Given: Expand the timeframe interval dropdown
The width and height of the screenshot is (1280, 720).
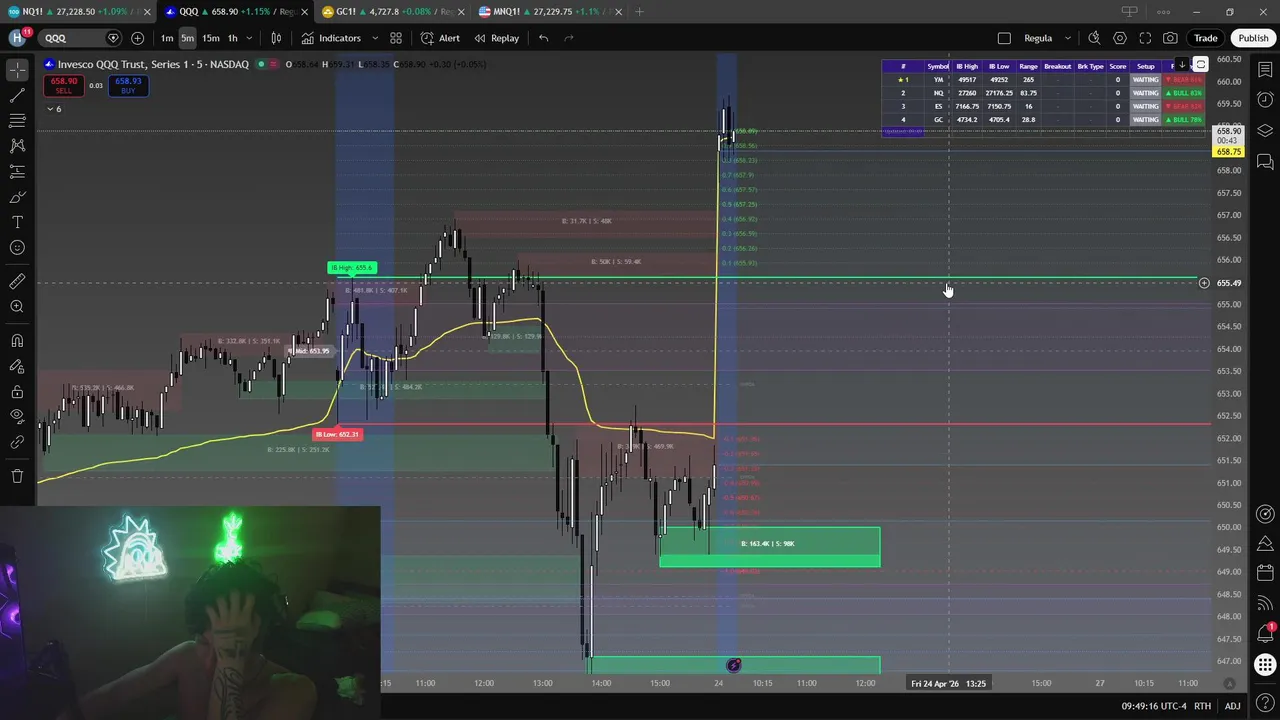Looking at the screenshot, I should point(249,38).
